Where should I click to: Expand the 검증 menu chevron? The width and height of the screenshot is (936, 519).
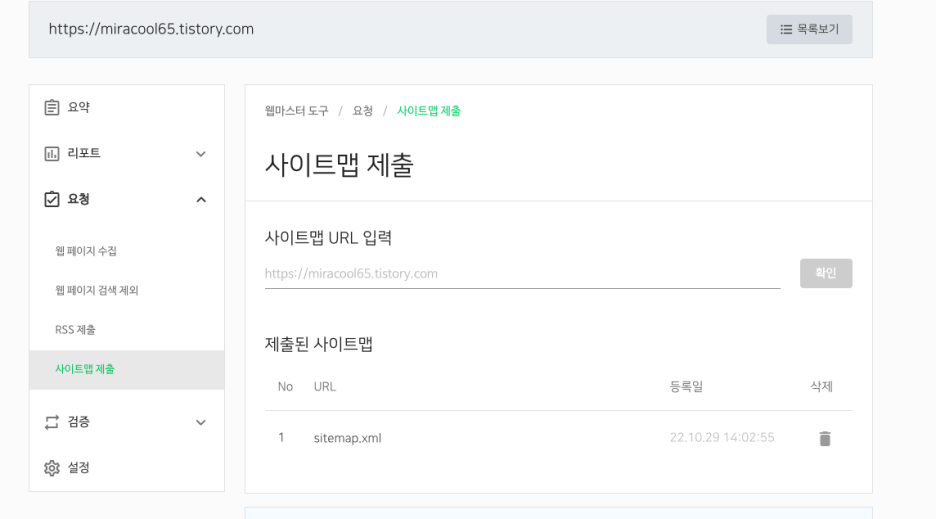point(201,423)
